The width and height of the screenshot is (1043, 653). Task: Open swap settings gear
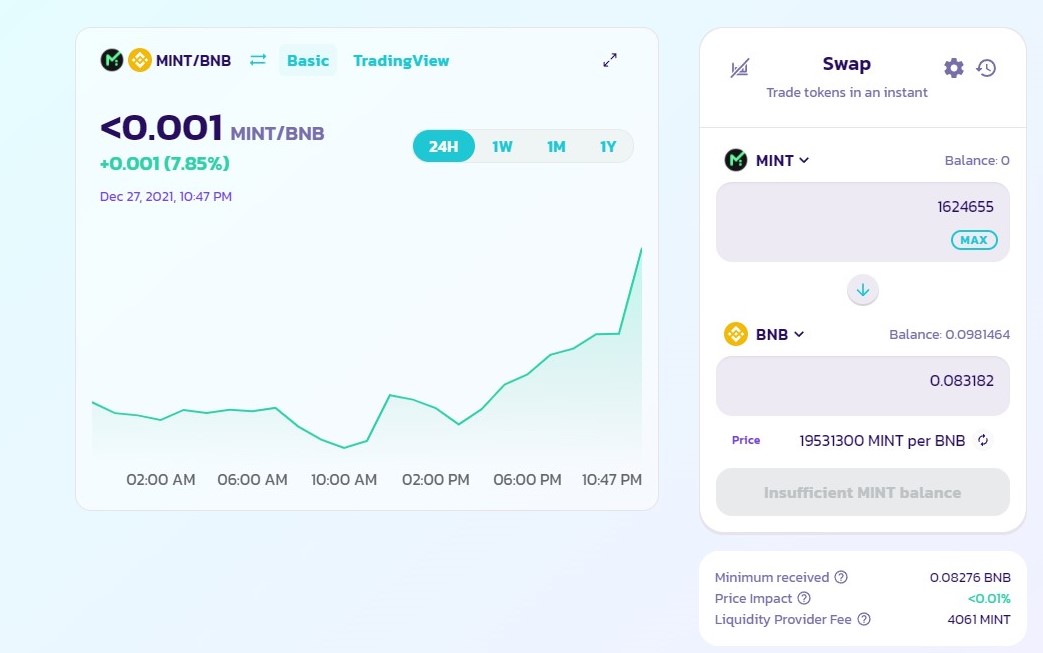954,68
